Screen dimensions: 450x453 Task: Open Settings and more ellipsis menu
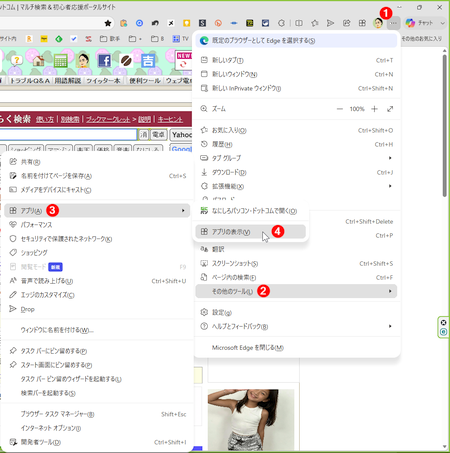click(x=394, y=23)
